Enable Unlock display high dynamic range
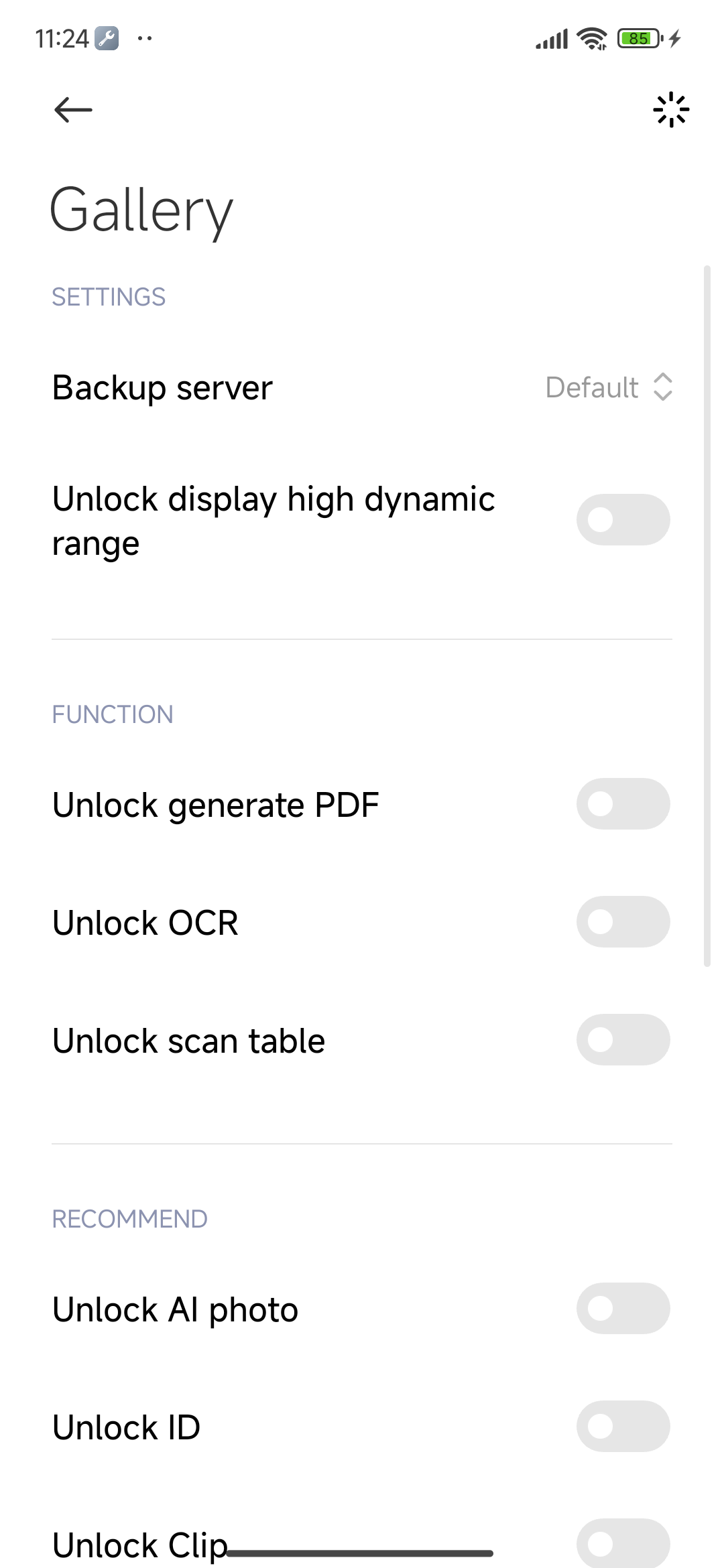 tap(623, 520)
